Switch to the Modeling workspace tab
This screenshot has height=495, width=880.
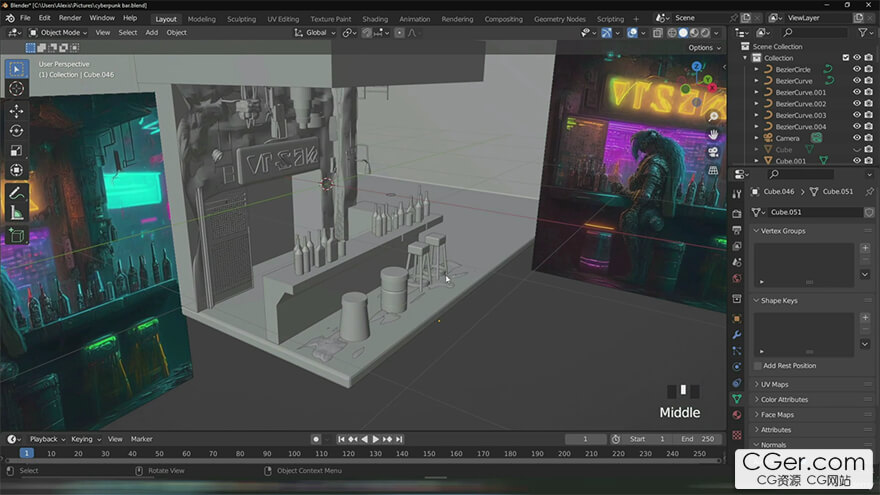click(x=201, y=19)
